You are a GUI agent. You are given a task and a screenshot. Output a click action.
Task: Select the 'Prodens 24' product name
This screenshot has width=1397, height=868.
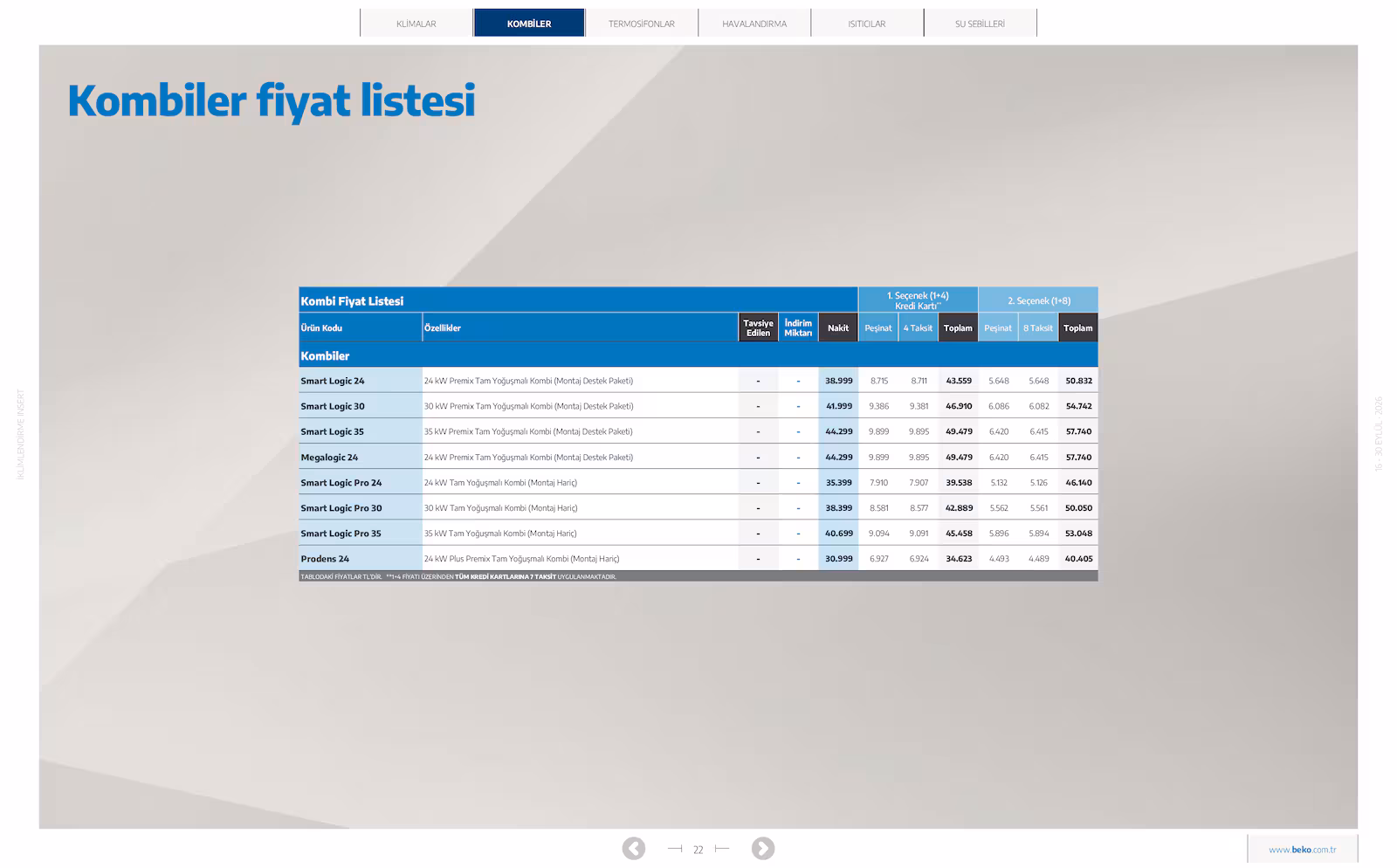click(325, 559)
